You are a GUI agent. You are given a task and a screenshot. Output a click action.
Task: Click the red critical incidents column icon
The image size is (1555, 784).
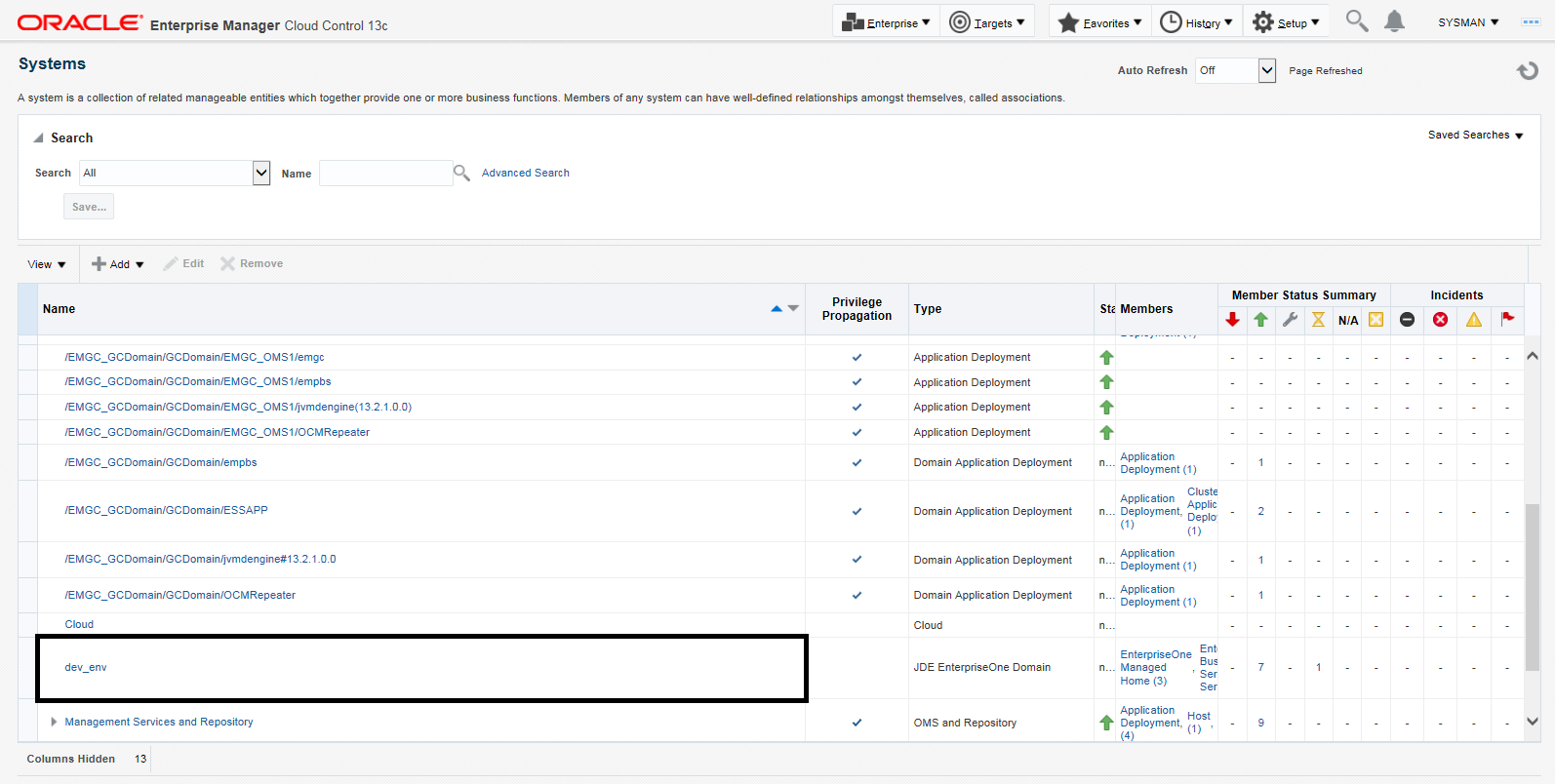[1440, 320]
